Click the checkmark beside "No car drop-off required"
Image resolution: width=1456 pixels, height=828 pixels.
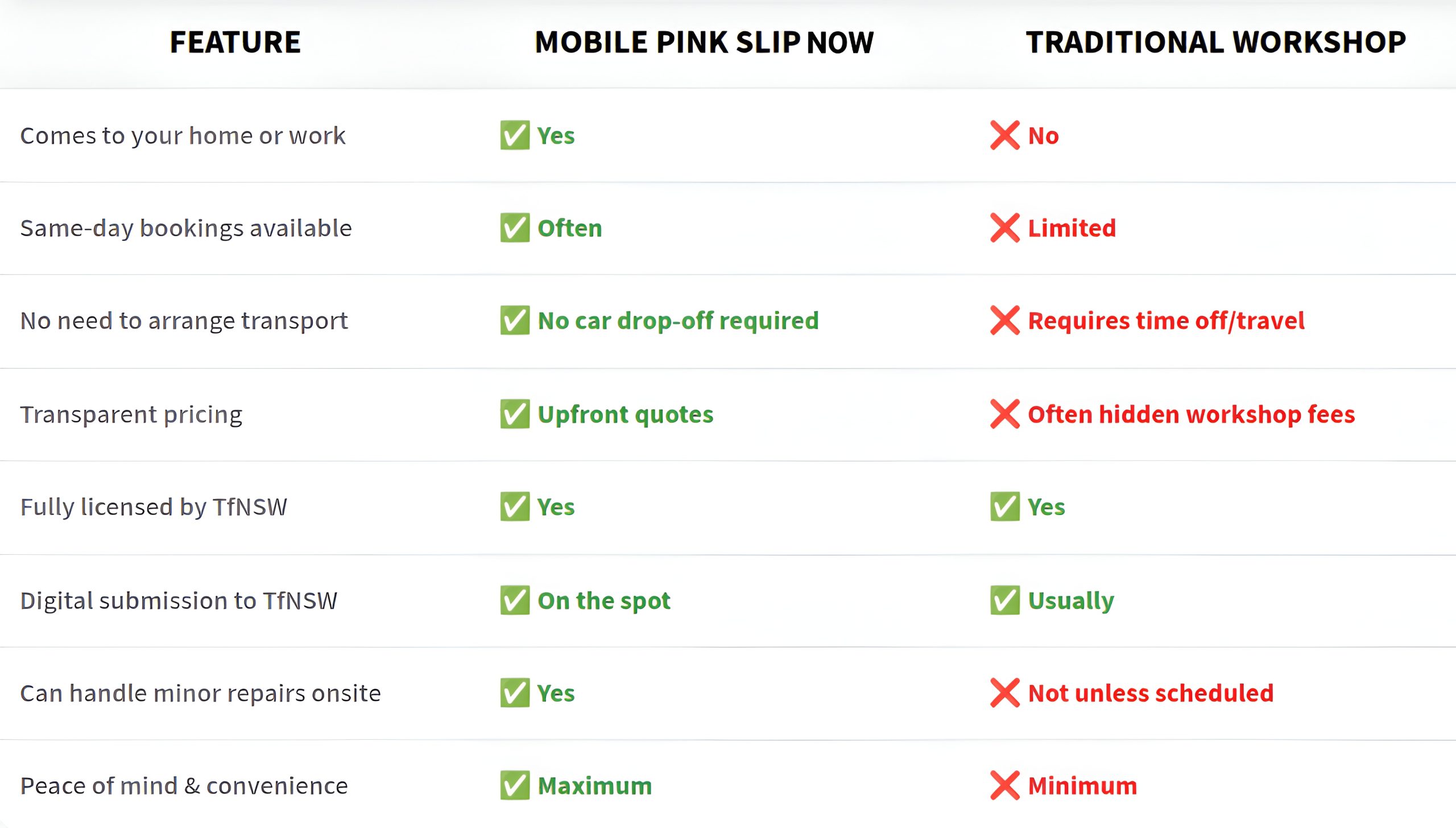pyautogui.click(x=515, y=321)
